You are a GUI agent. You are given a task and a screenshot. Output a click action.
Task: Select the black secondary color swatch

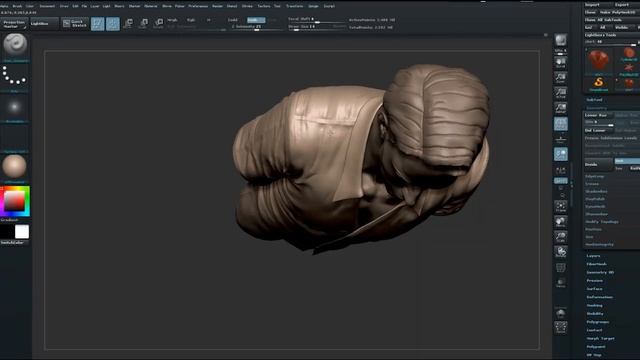[7, 231]
